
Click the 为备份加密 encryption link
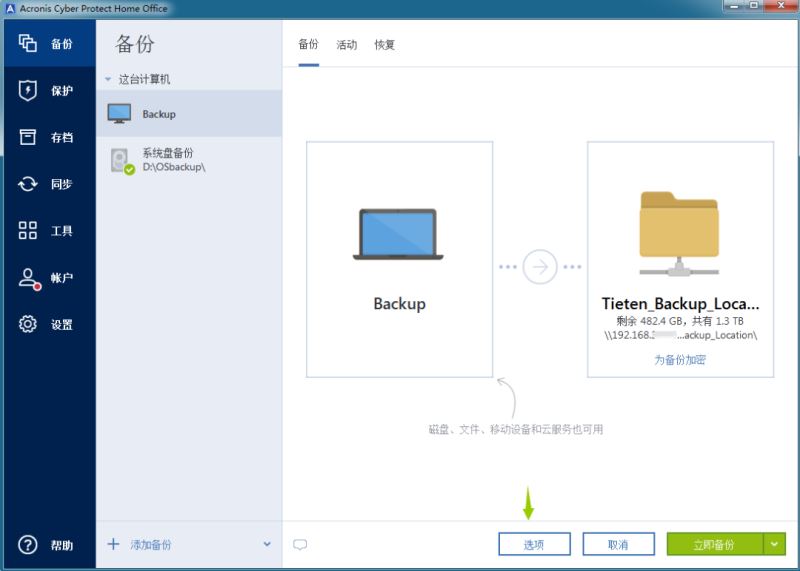coord(680,360)
